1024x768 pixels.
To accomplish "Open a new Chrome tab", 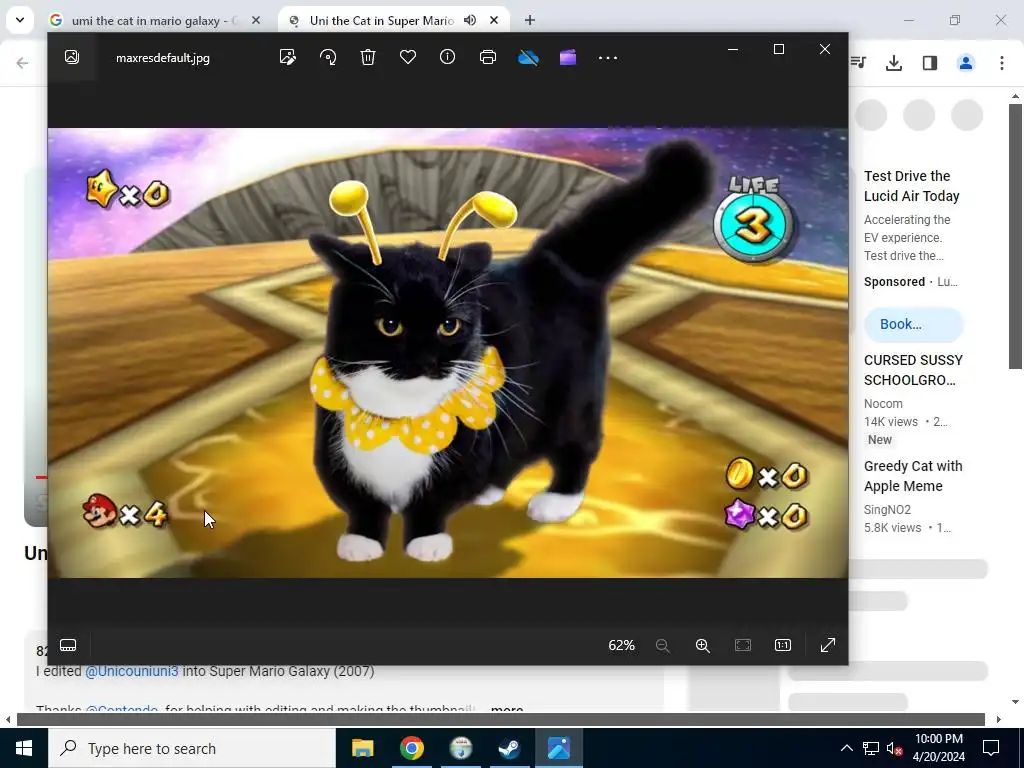I will (530, 20).
